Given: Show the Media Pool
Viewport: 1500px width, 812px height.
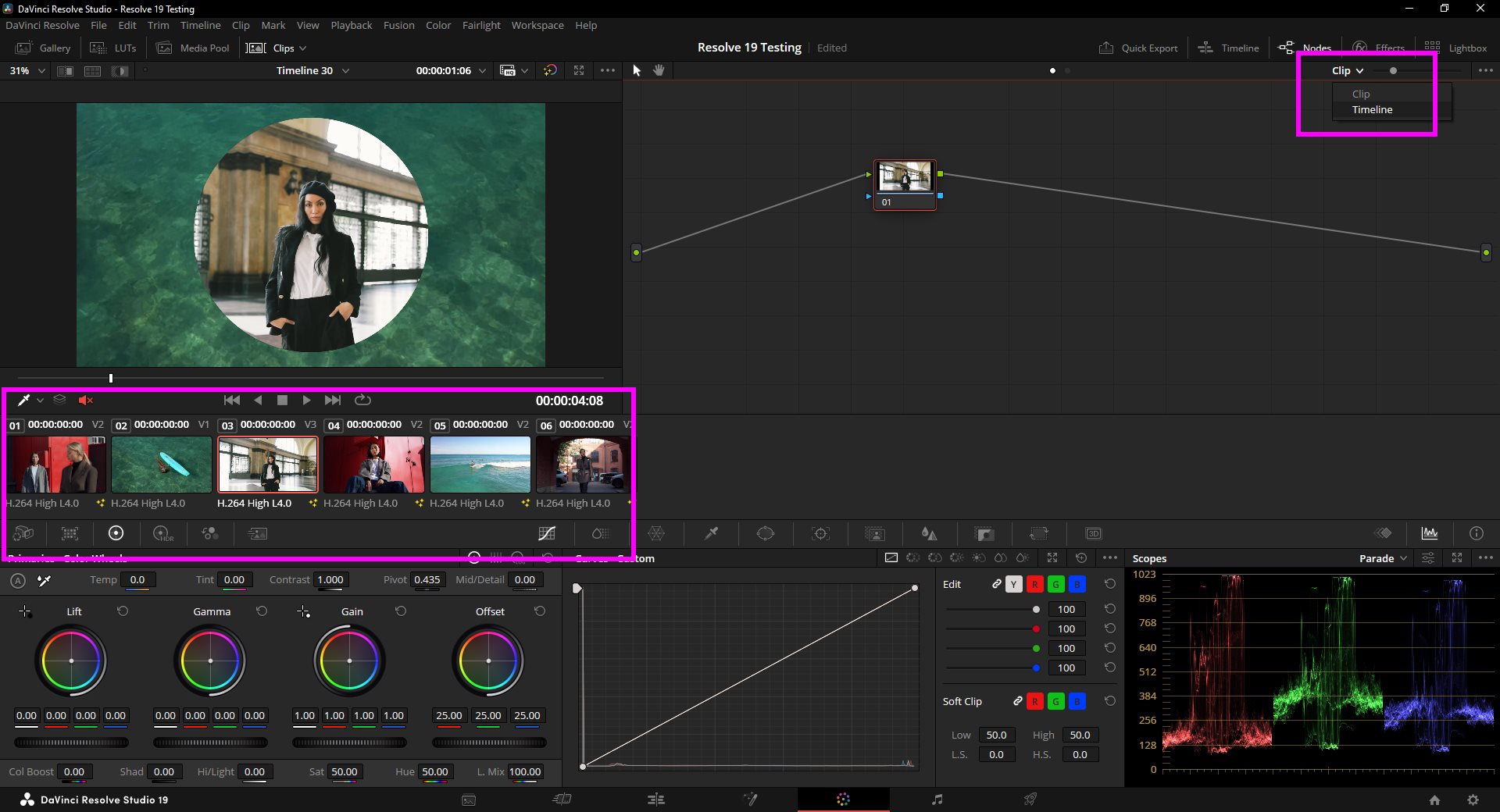Looking at the screenshot, I should pos(193,48).
